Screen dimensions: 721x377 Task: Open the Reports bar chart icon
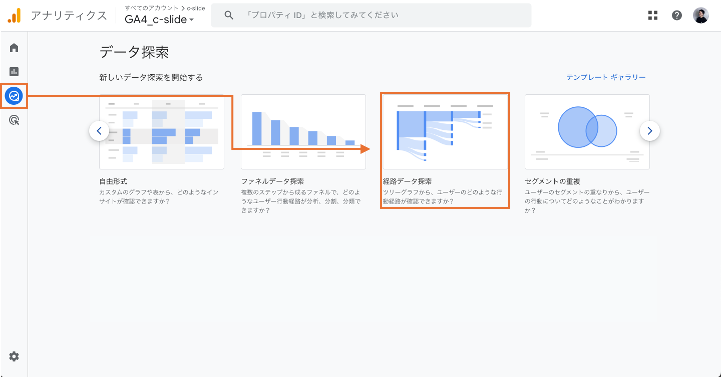tap(14, 71)
